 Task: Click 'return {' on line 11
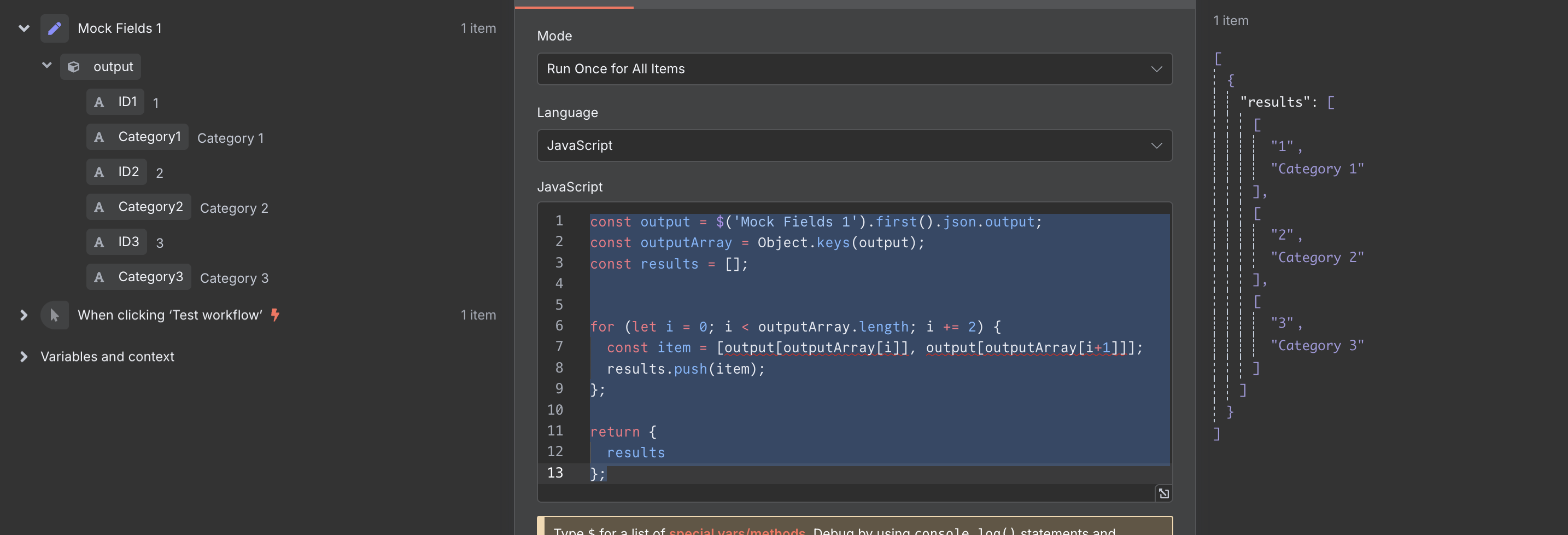623,432
